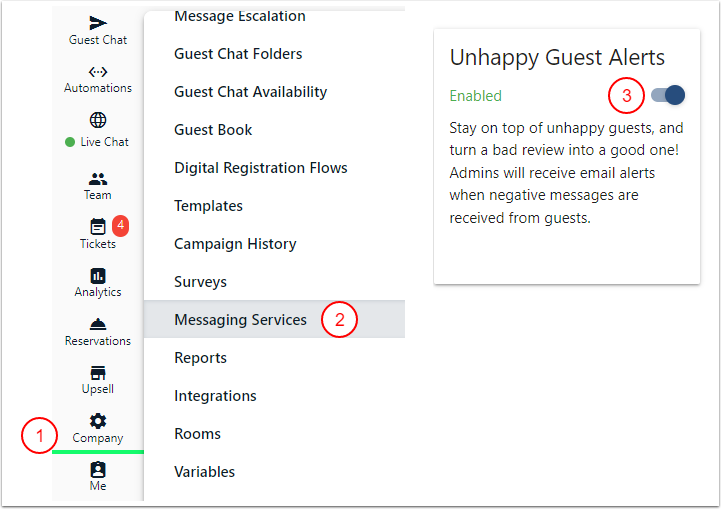Open Guest Chat paper plane icon
This screenshot has width=721, height=509.
(x=98, y=23)
